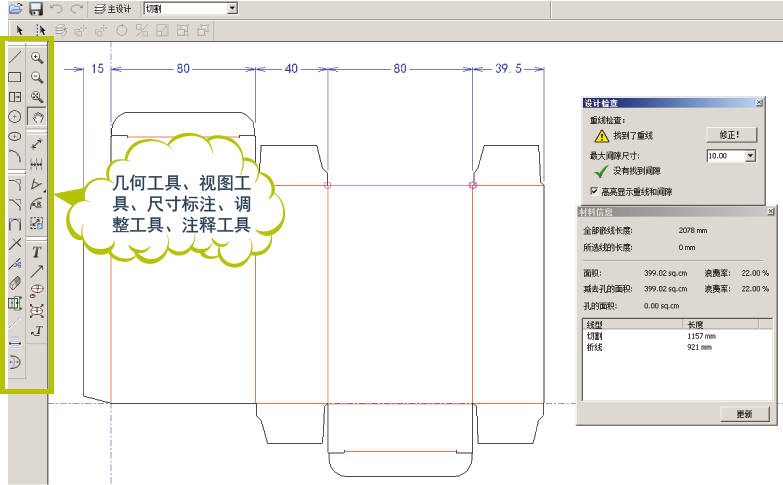Viewport: 783px width, 485px height.
Task: Toggle 高亮显示重线和间隙 checkbox
Action: click(596, 190)
